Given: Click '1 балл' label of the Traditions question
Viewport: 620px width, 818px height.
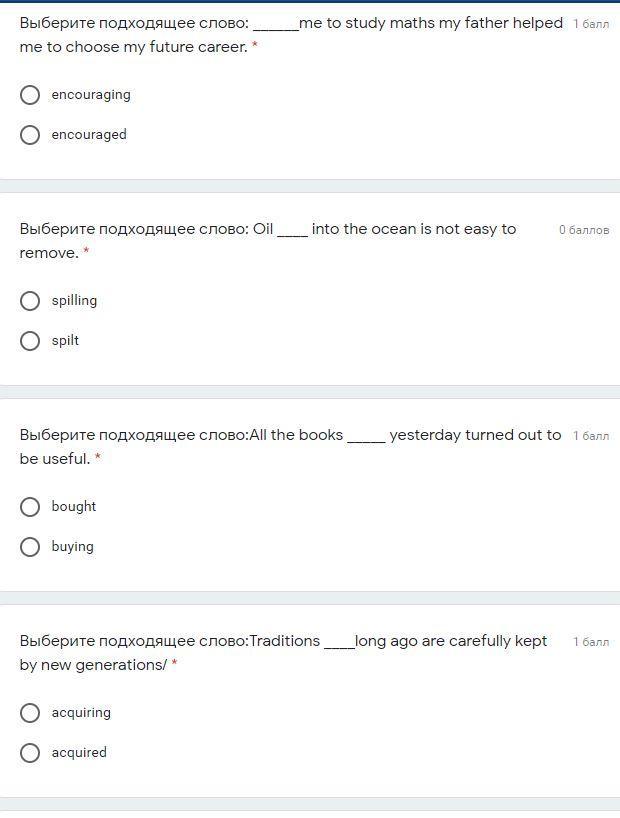Looking at the screenshot, I should pos(590,642).
